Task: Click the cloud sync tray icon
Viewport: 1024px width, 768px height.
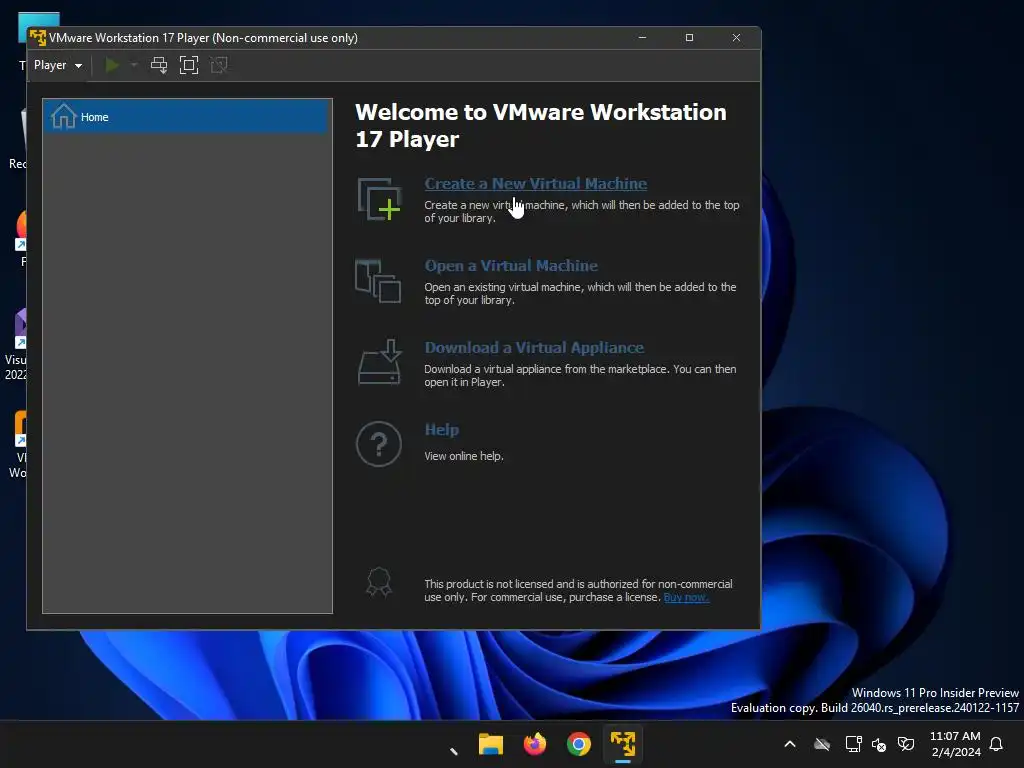Action: (822, 744)
